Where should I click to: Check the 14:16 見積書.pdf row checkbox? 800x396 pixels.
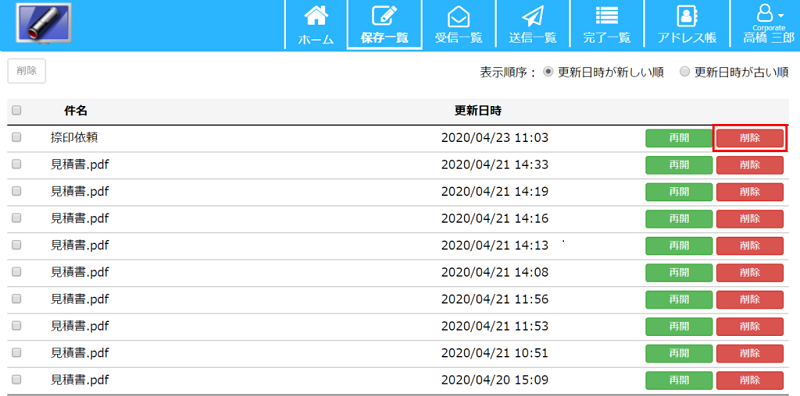click(x=16, y=218)
